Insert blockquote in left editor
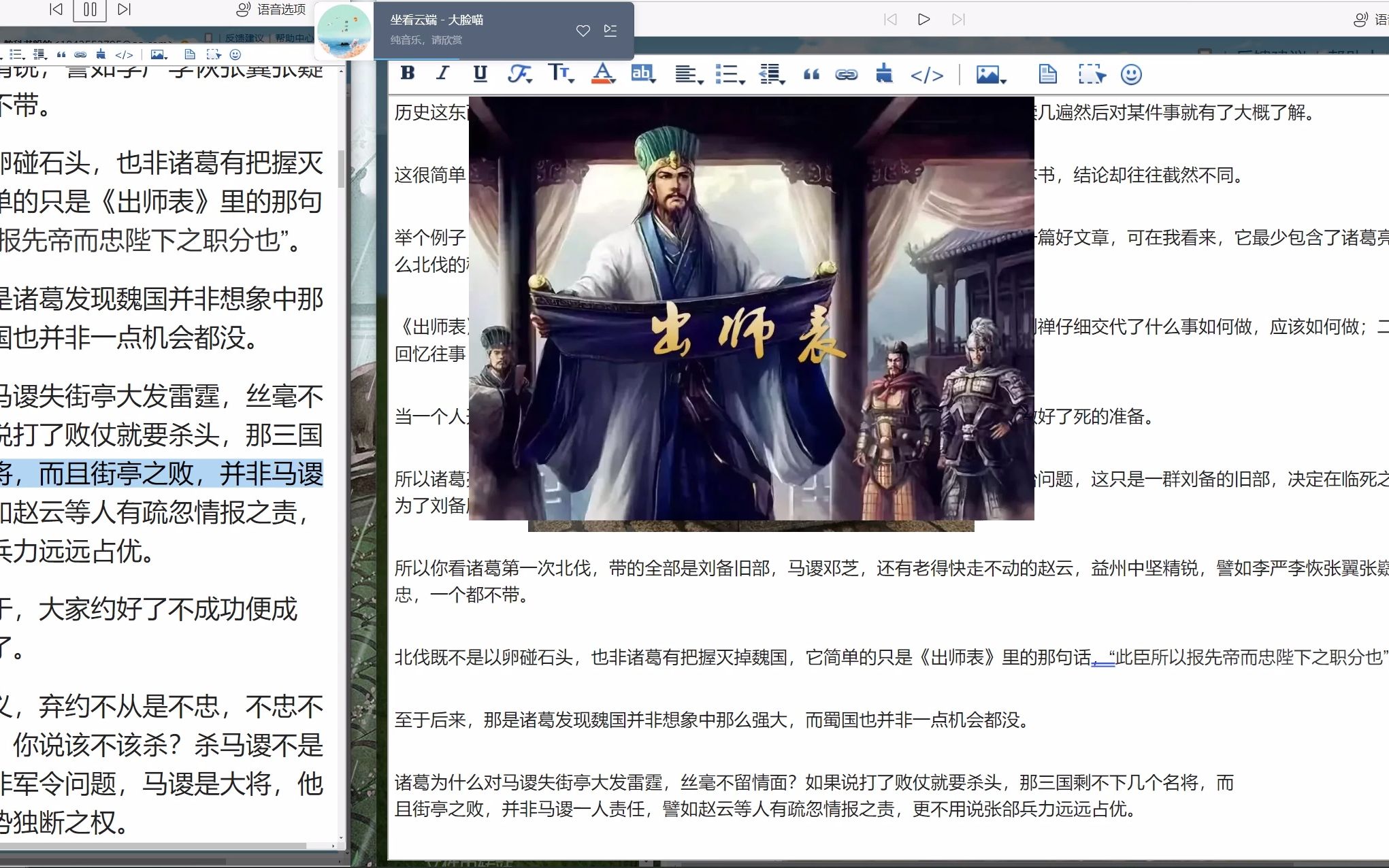Image resolution: width=1389 pixels, height=868 pixels. pyautogui.click(x=62, y=54)
